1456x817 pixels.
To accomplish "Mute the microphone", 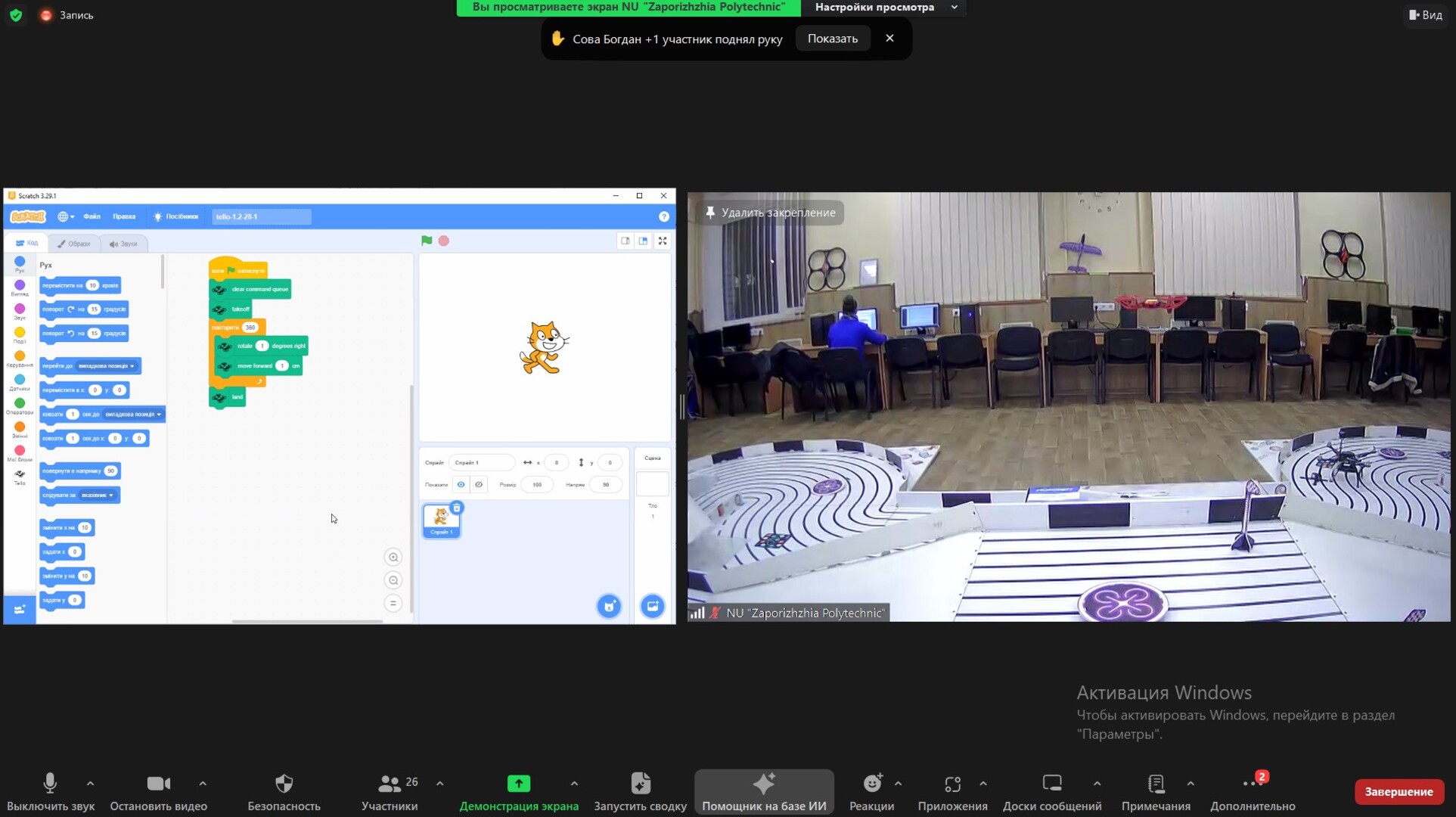I will (50, 784).
